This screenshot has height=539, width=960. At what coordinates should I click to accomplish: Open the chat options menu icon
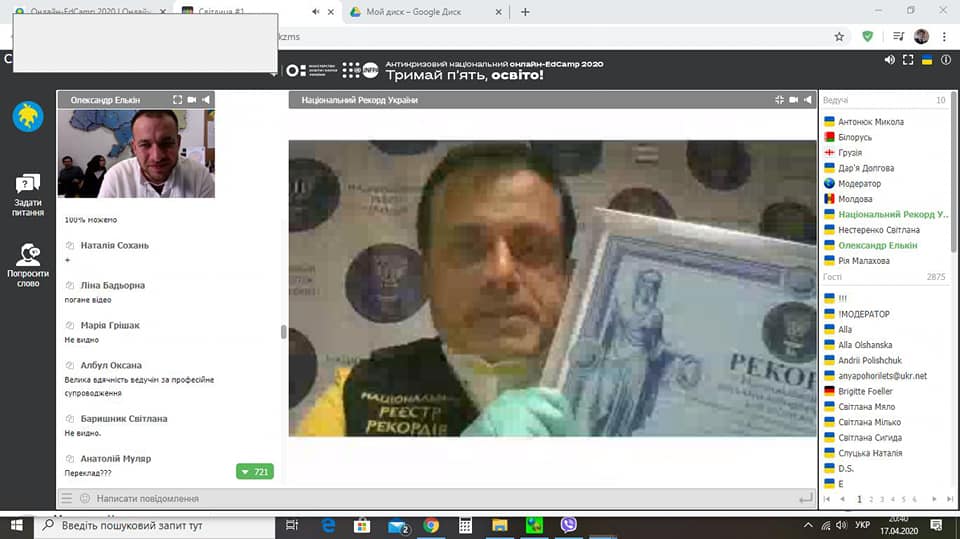tap(66, 498)
